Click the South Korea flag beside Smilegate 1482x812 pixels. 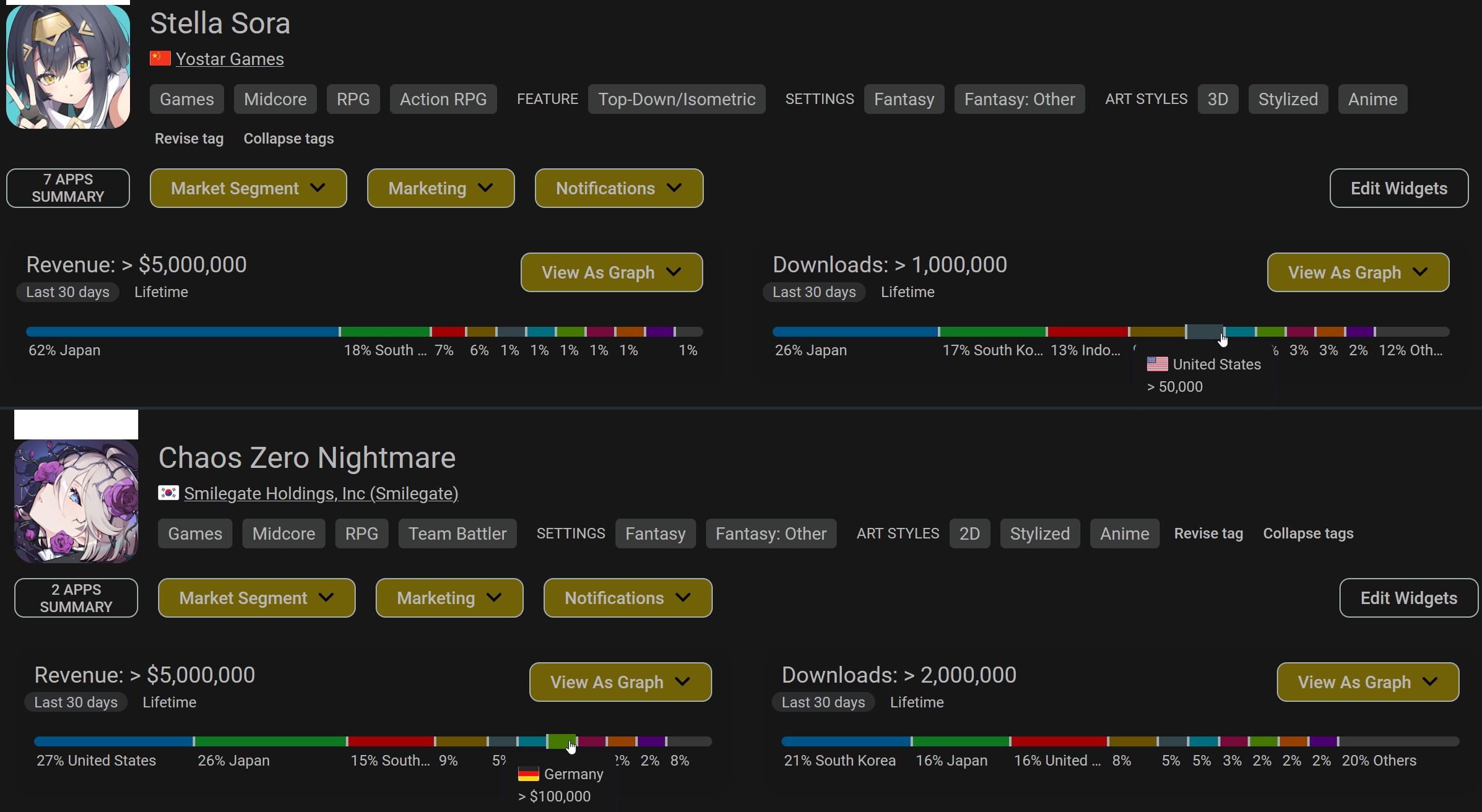(x=168, y=493)
